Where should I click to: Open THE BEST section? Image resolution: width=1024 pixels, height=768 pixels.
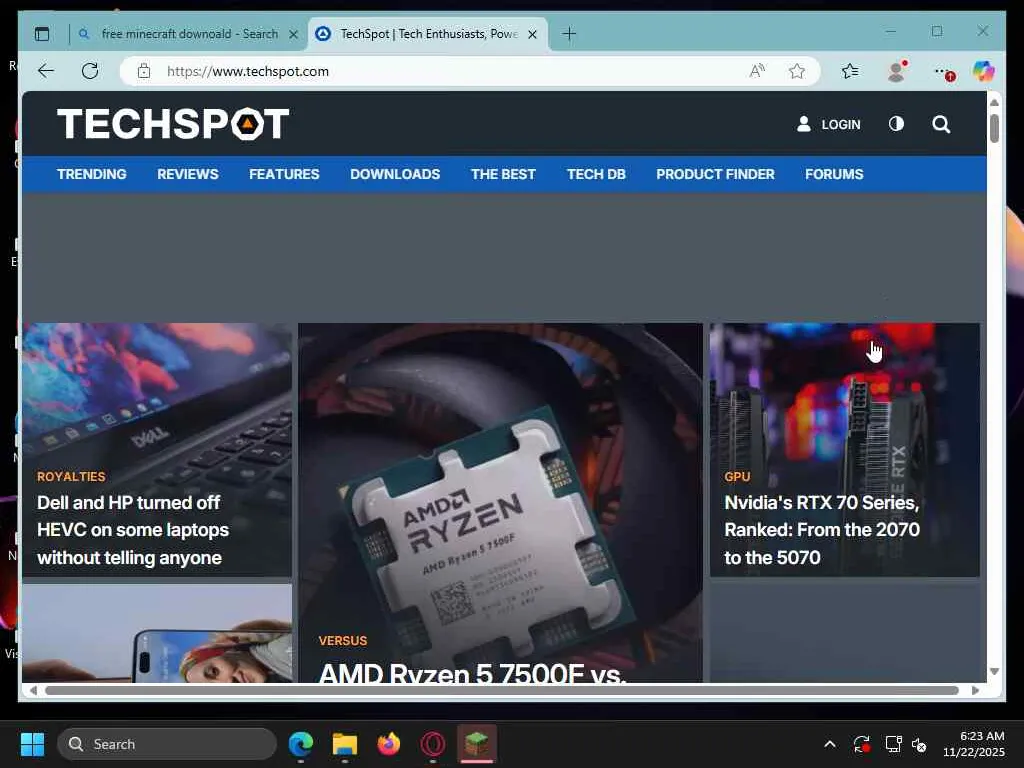coord(503,174)
